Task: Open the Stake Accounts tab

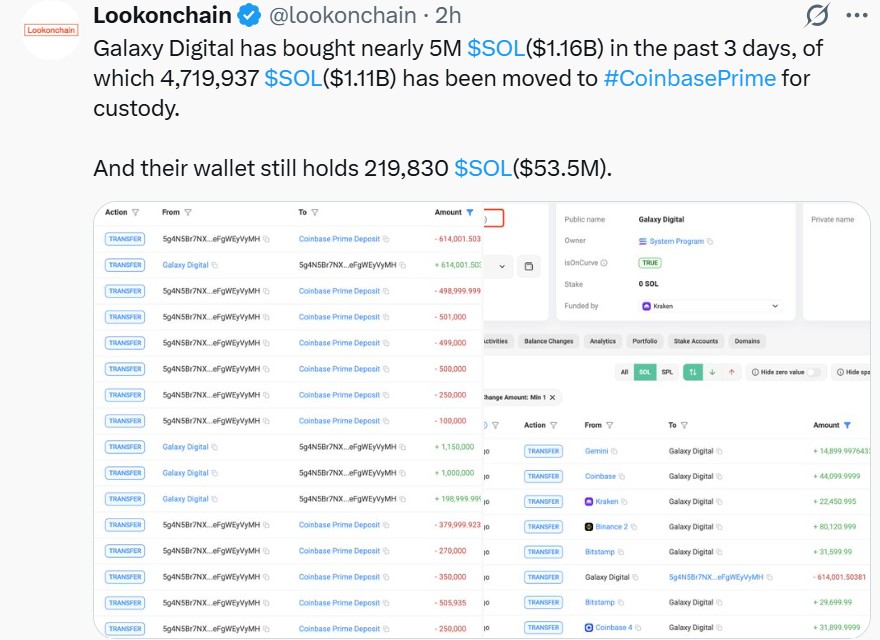Action: tap(695, 341)
